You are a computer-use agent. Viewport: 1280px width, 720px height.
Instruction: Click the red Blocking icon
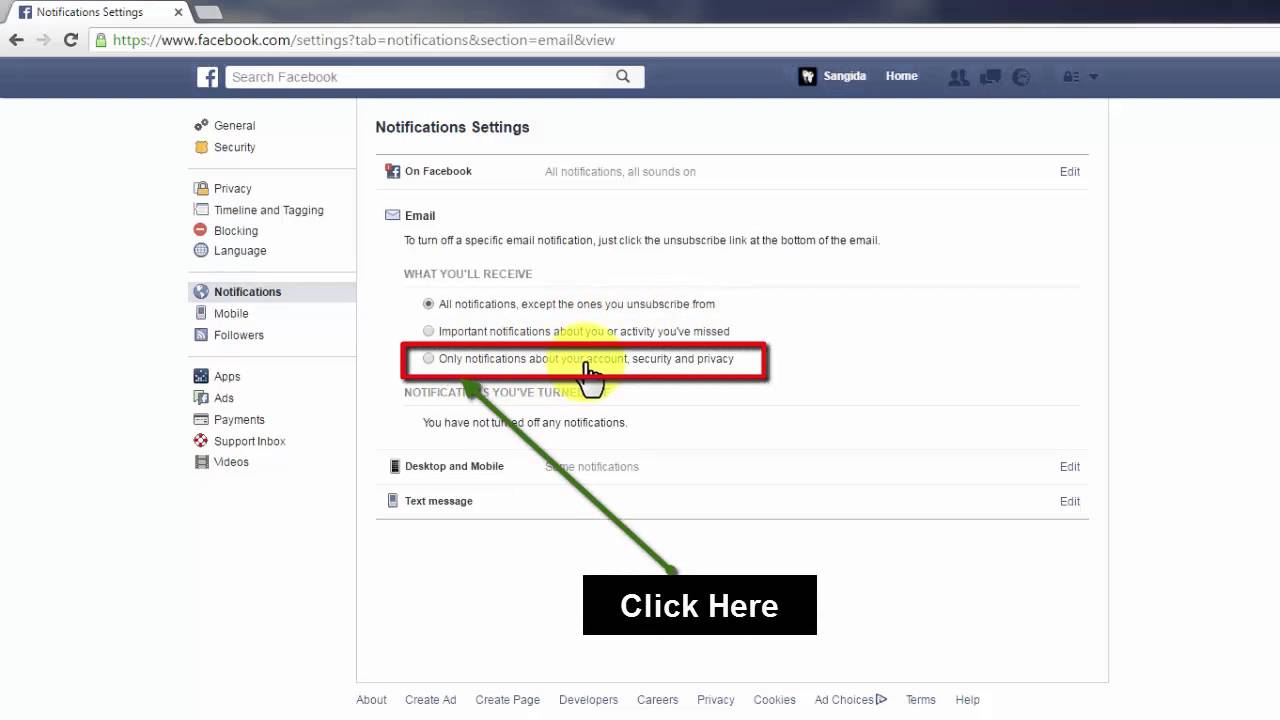click(x=201, y=230)
